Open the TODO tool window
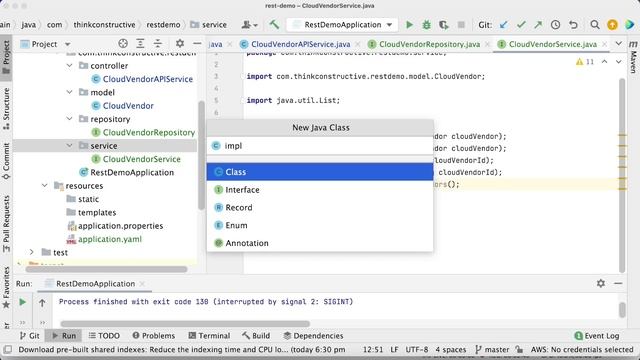This screenshot has height=360, width=640. pyautogui.click(x=104, y=336)
